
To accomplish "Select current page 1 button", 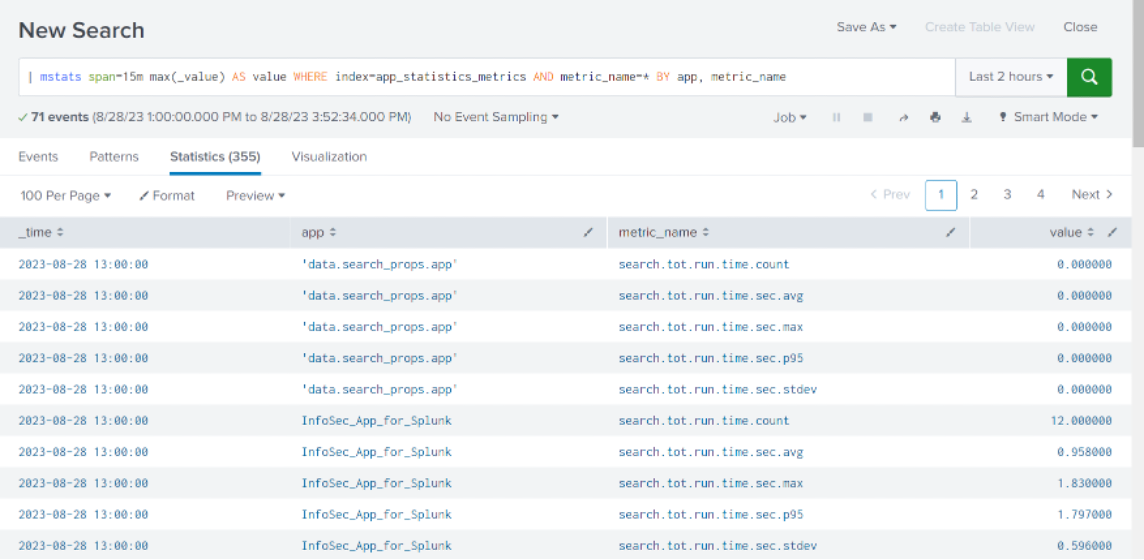I will [941, 195].
